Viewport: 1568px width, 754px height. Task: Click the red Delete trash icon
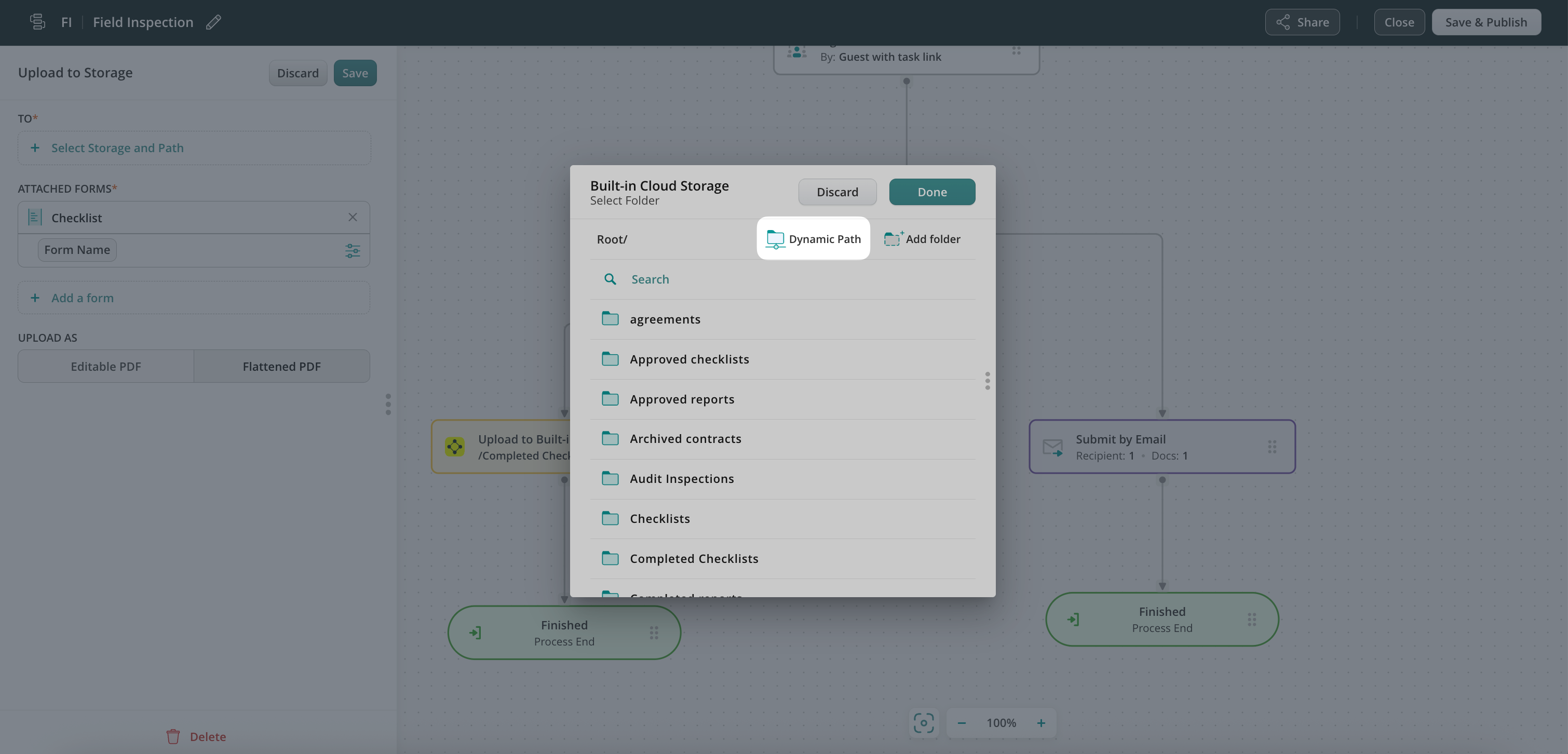[x=173, y=736]
